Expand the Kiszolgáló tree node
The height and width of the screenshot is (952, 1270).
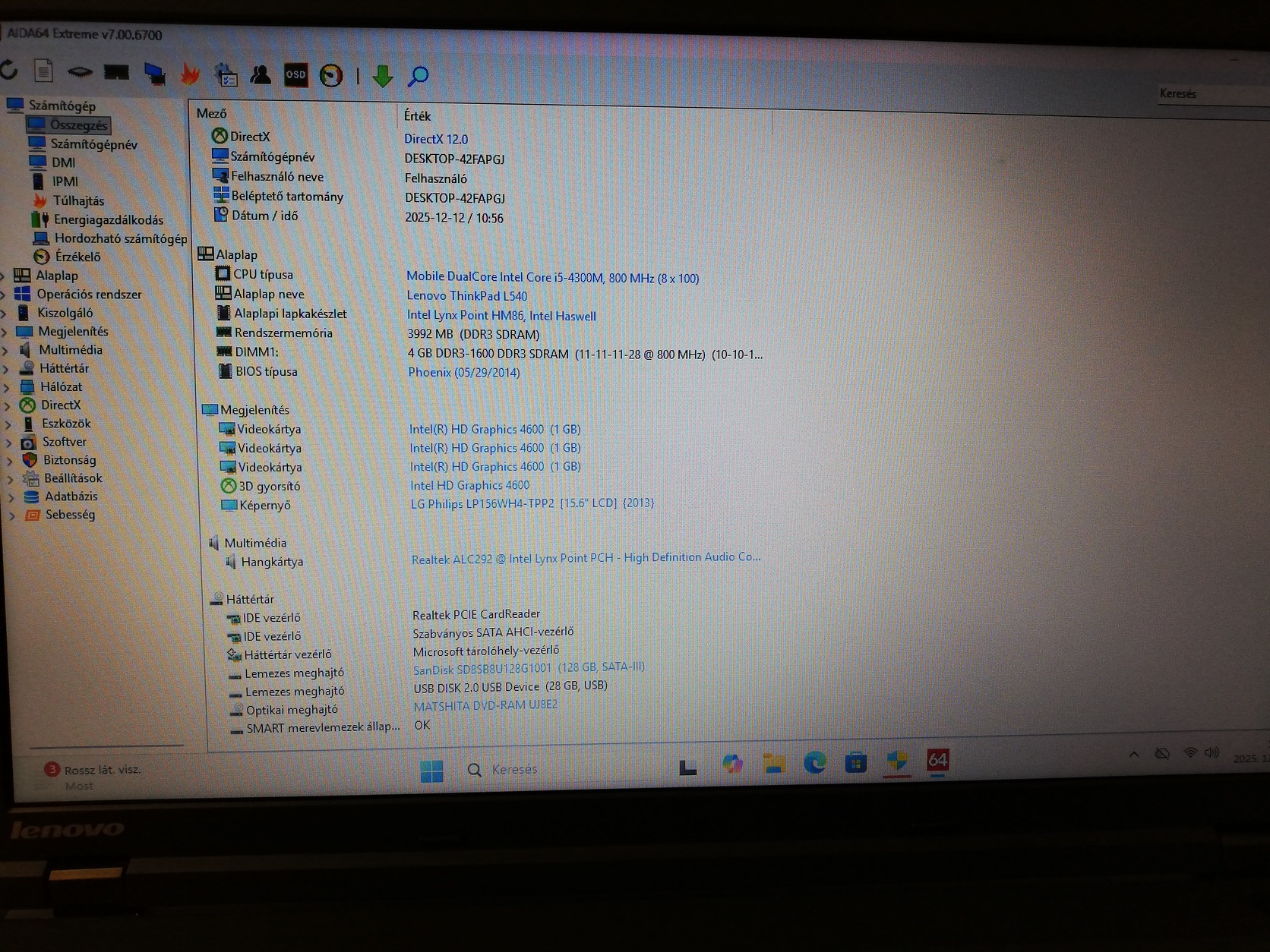5,313
